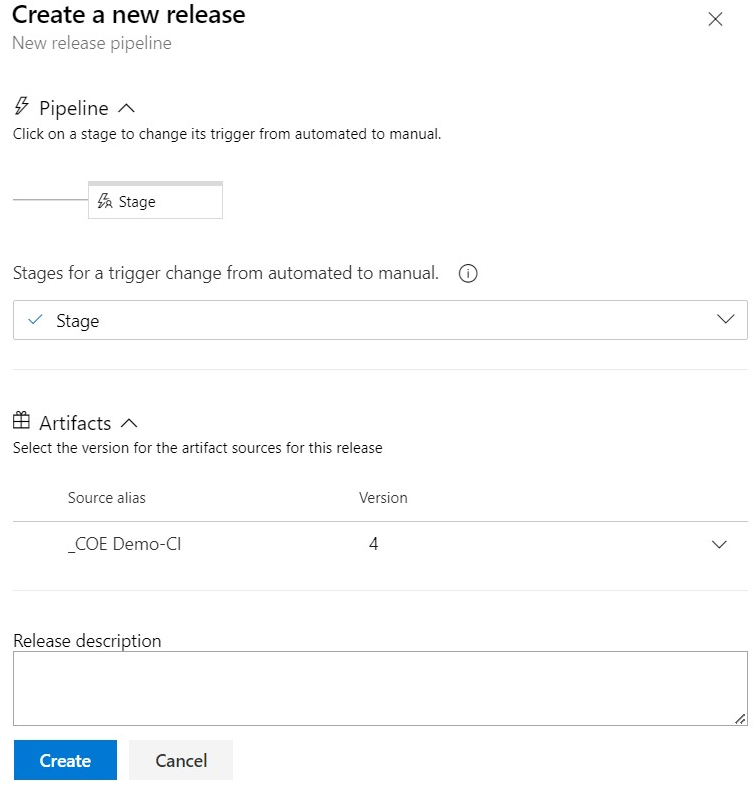Click the Pipeline lightning bolt icon
Screen dimensions: 755x789
(22, 107)
